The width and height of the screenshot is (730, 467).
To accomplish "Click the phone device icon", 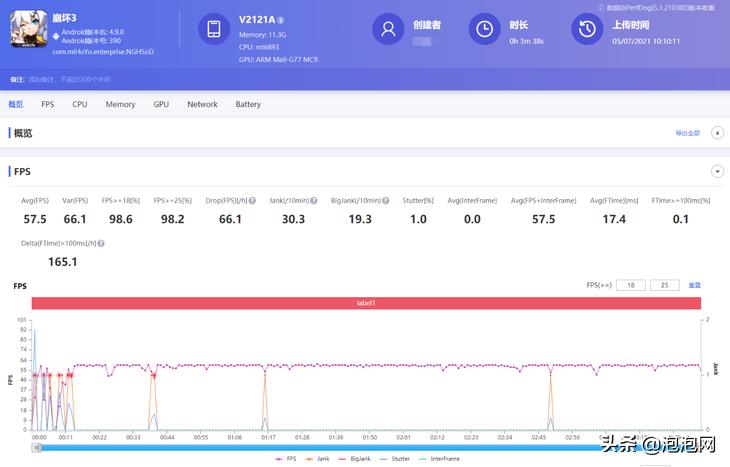I will pyautogui.click(x=214, y=30).
